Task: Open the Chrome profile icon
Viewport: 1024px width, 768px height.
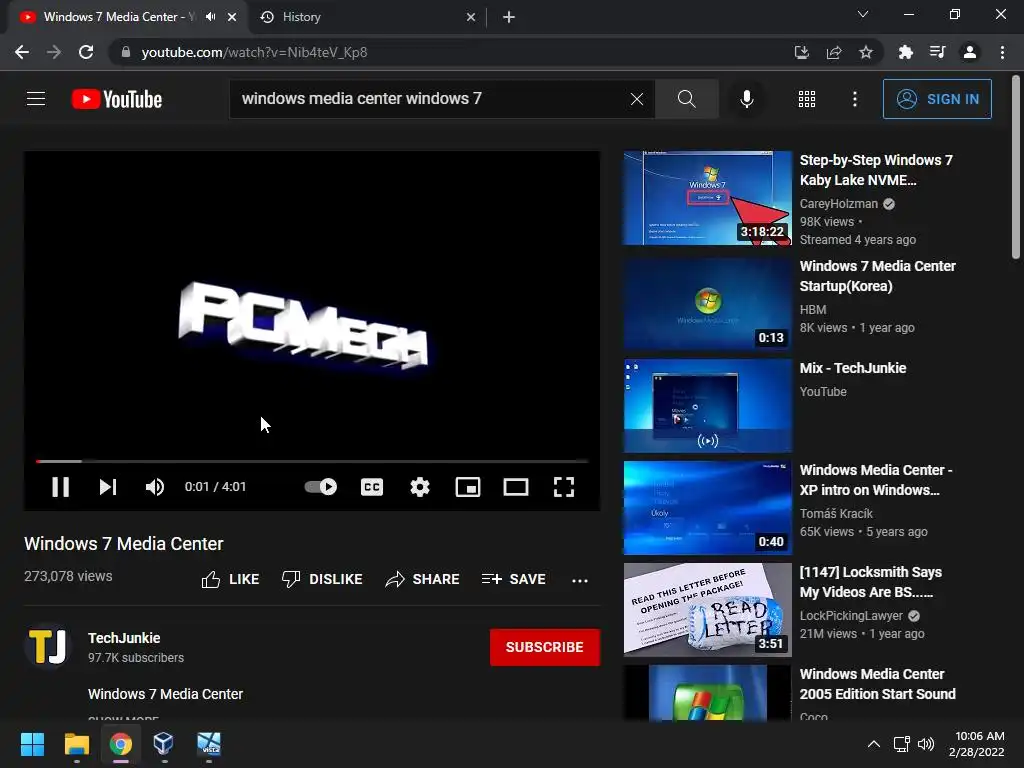Action: tap(969, 52)
